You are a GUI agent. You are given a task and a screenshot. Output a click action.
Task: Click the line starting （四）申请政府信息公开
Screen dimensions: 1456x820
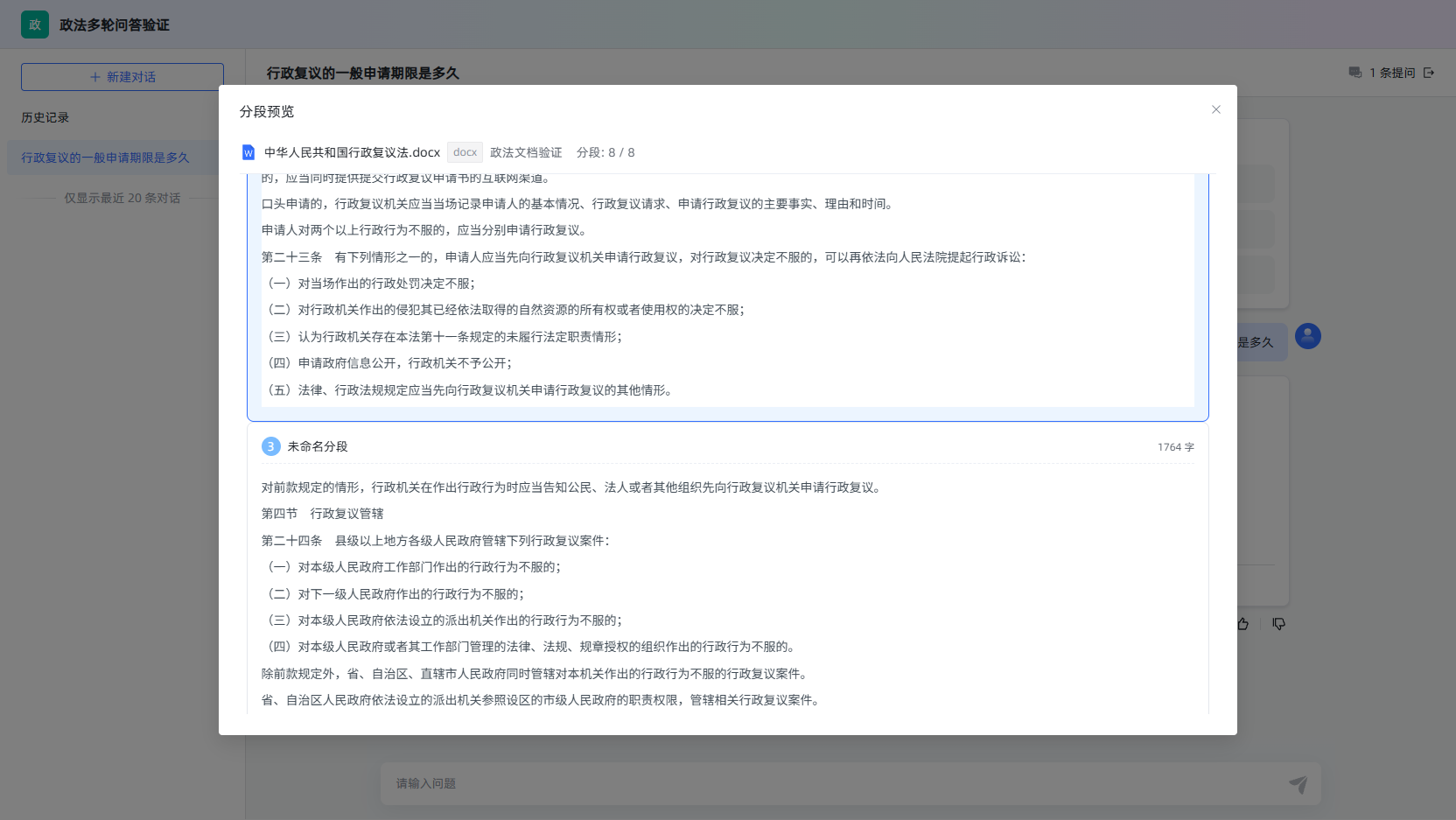point(389,363)
